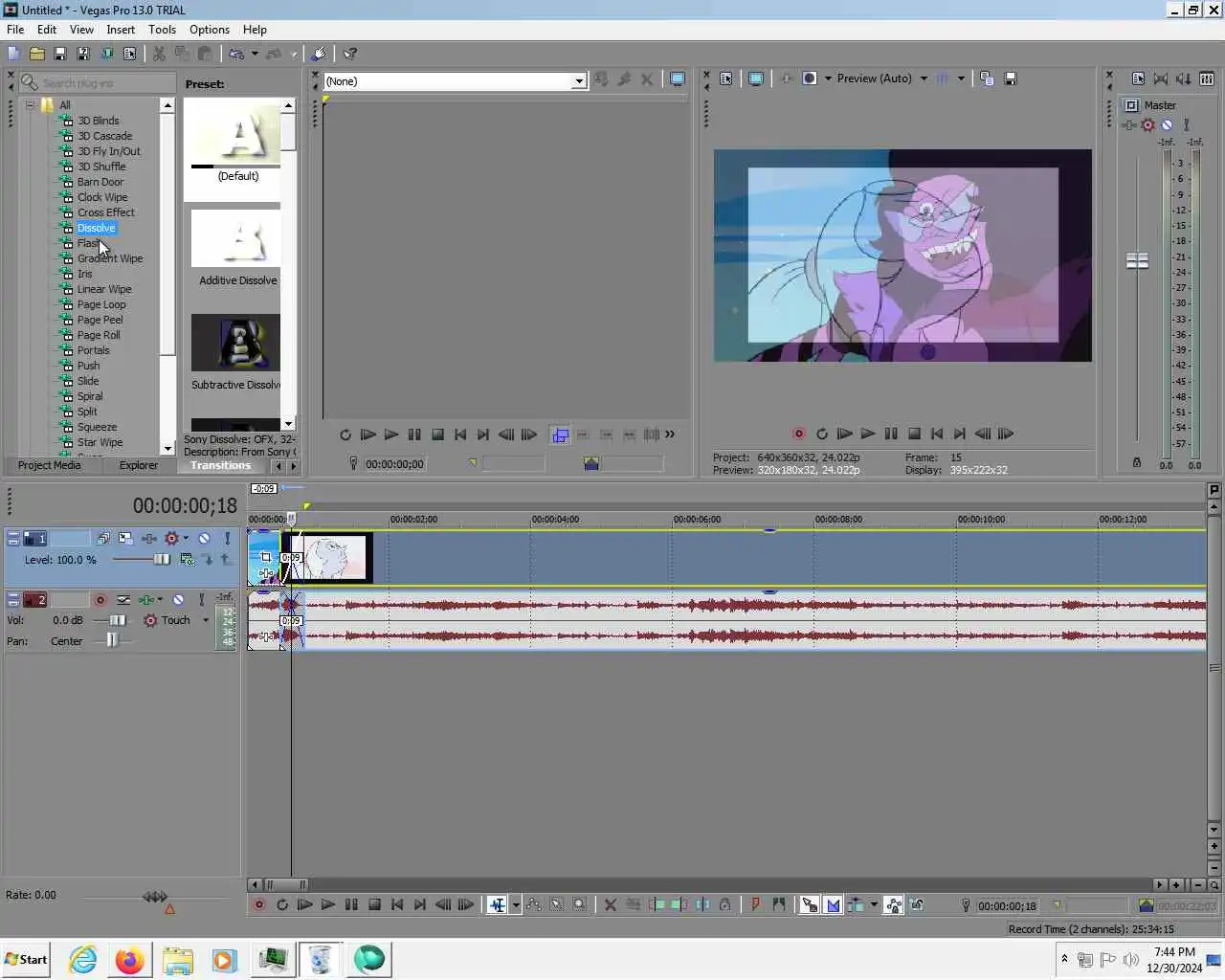Select the 3D Blinds transition
The height and width of the screenshot is (980, 1225).
pyautogui.click(x=99, y=121)
